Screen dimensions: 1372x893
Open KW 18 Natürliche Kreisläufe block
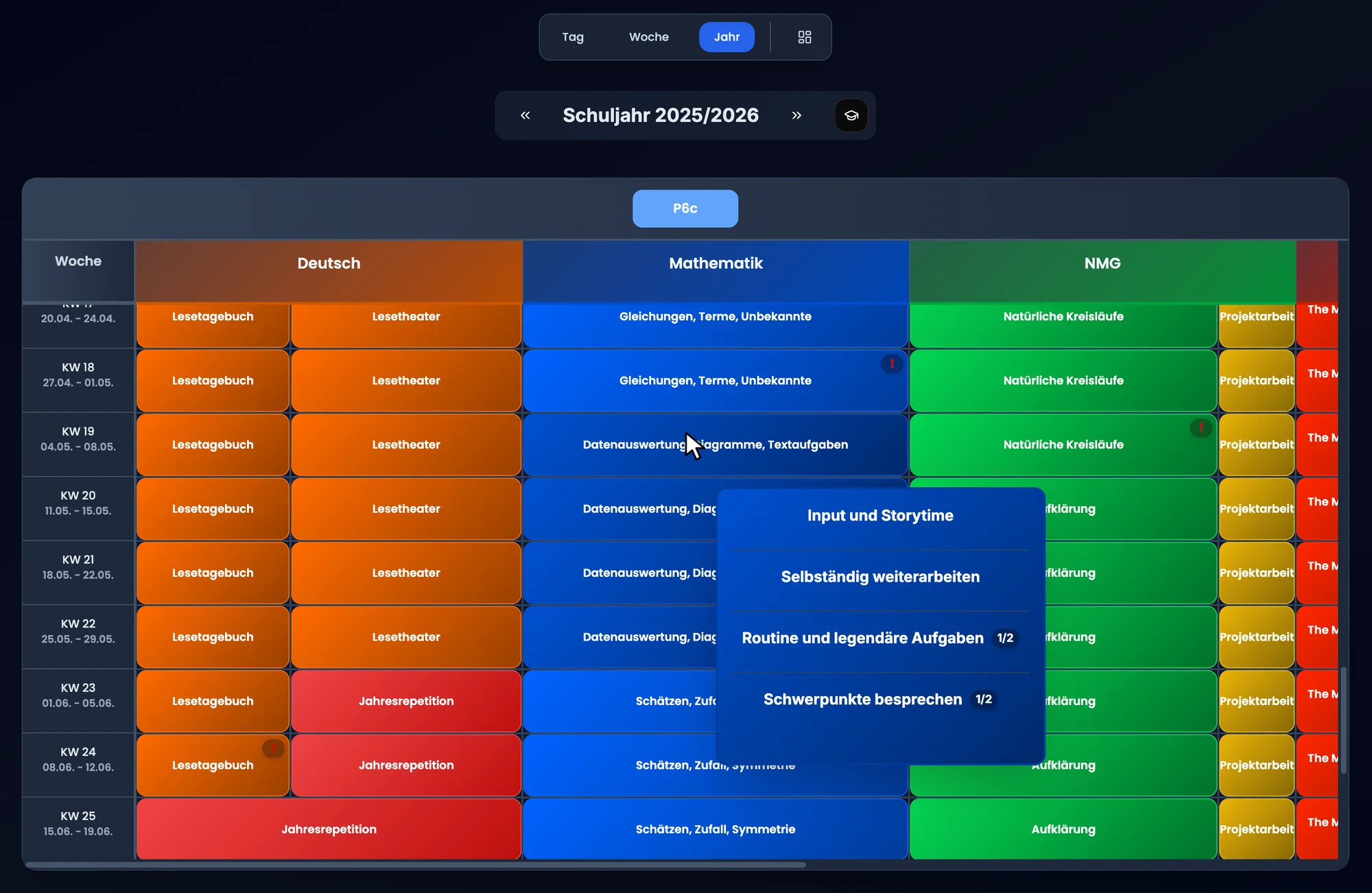click(x=1063, y=381)
